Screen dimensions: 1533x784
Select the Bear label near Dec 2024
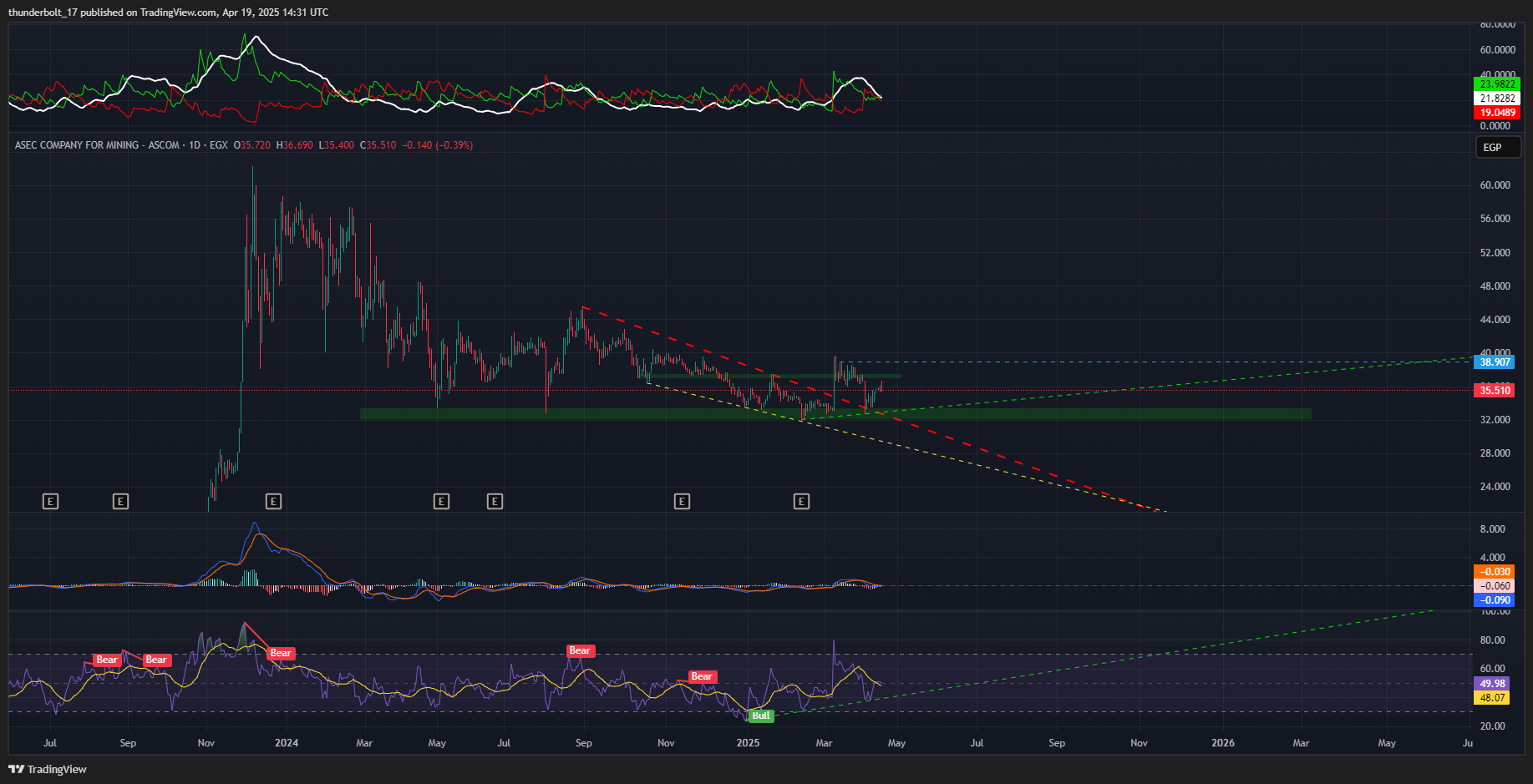click(702, 676)
